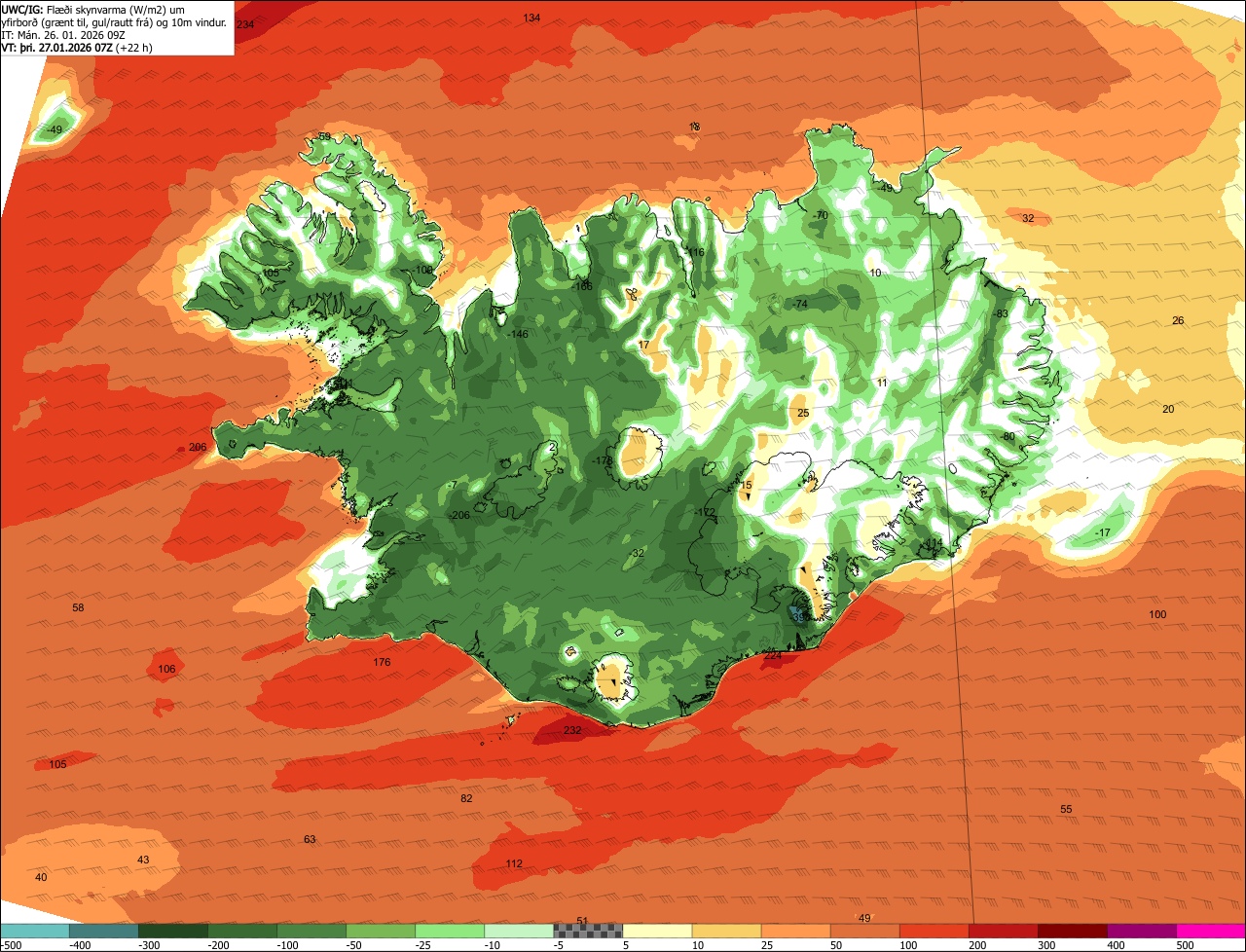This screenshot has height=952, width=1246.
Task: Click the 'UWC/IG: Flæði skynvarma' title line
Action: 93,9
